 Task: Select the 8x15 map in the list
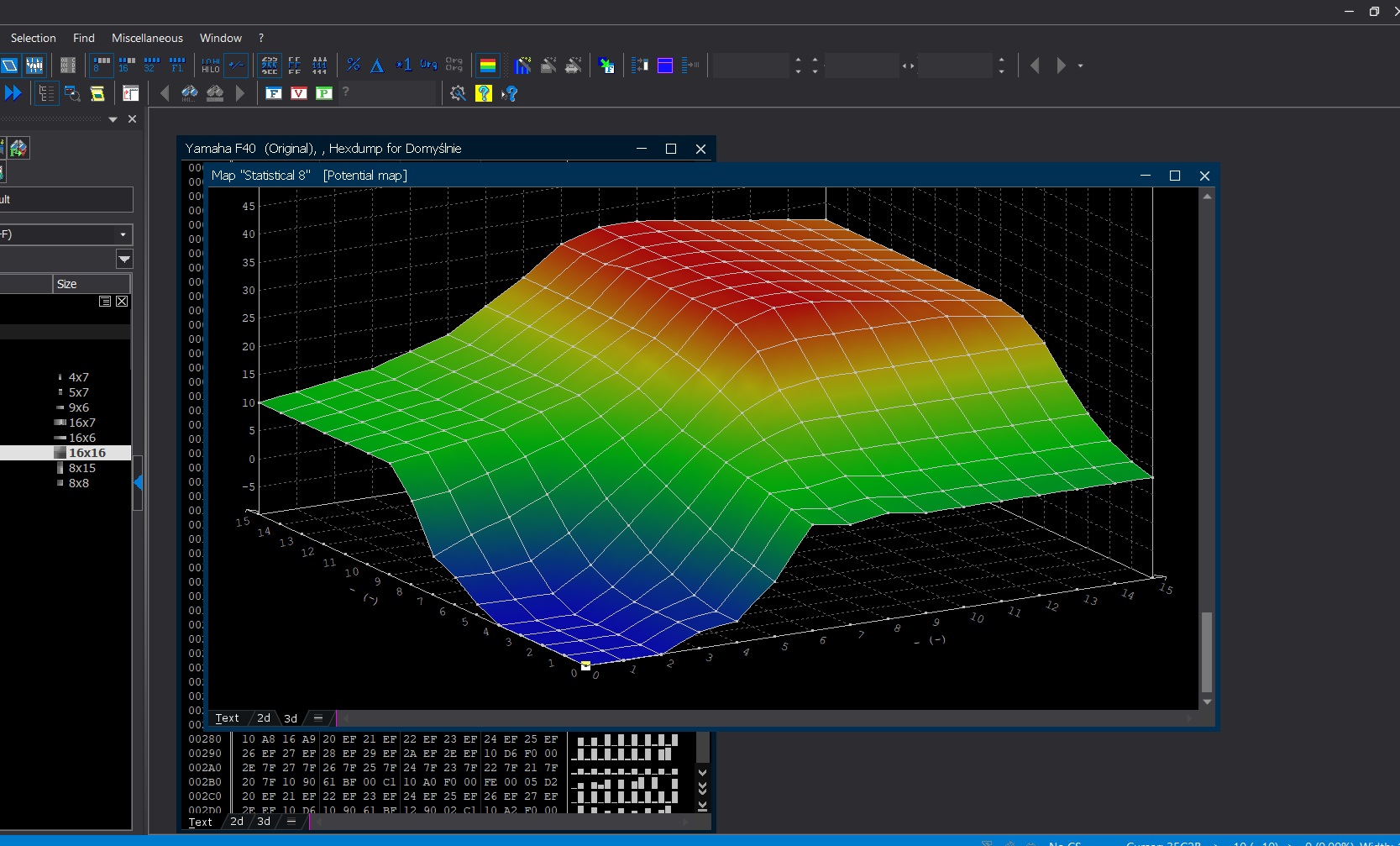tap(82, 468)
